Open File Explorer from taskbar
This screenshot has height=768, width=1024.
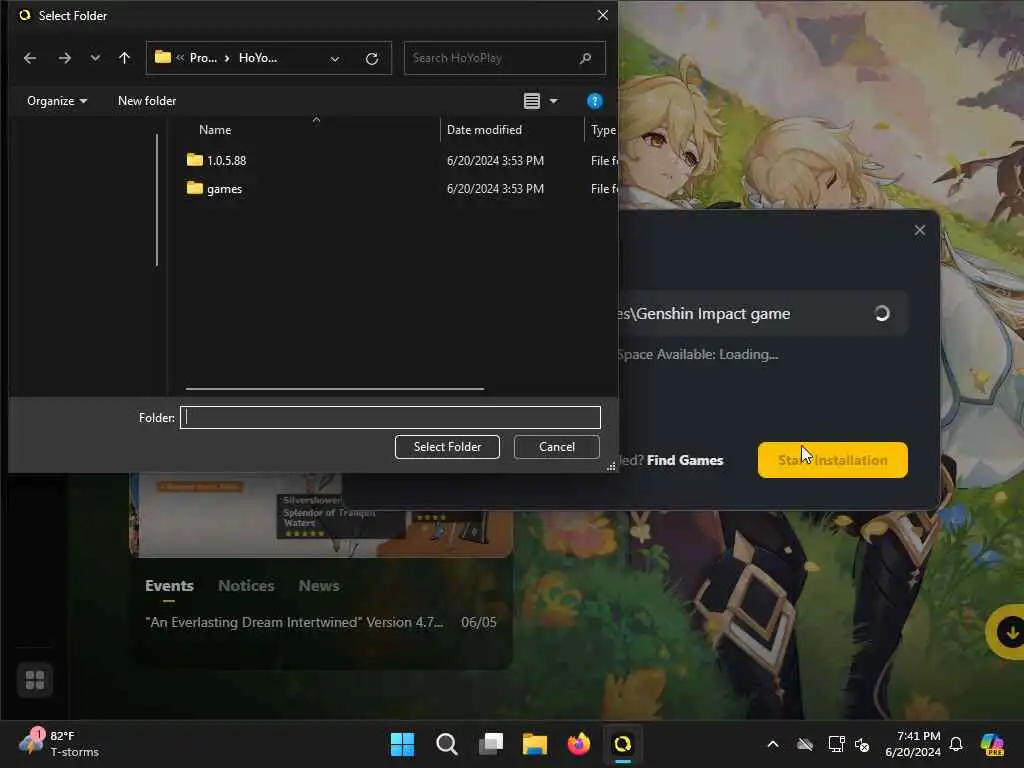click(x=534, y=744)
